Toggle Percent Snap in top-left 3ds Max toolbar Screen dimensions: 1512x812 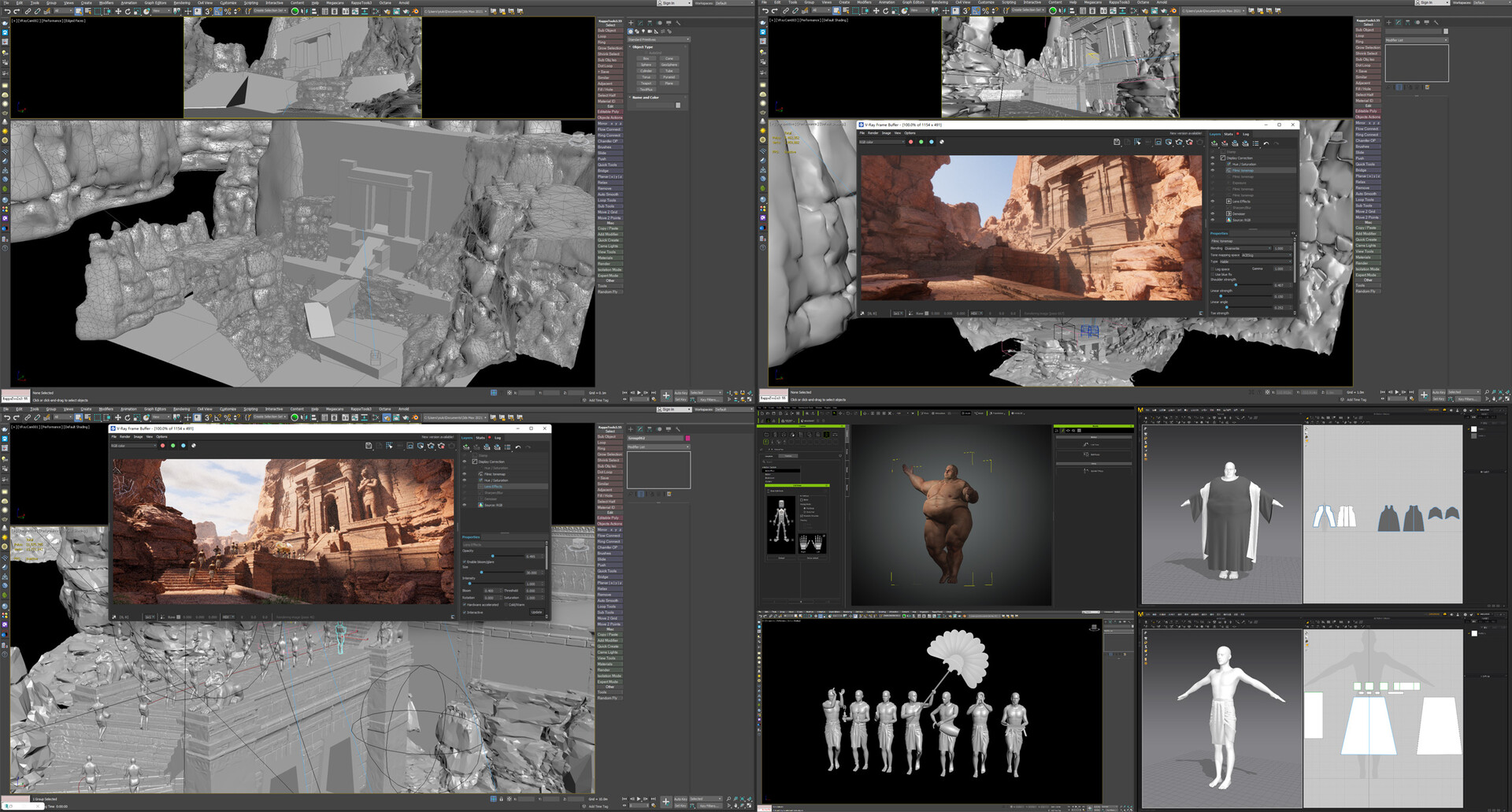click(x=228, y=11)
